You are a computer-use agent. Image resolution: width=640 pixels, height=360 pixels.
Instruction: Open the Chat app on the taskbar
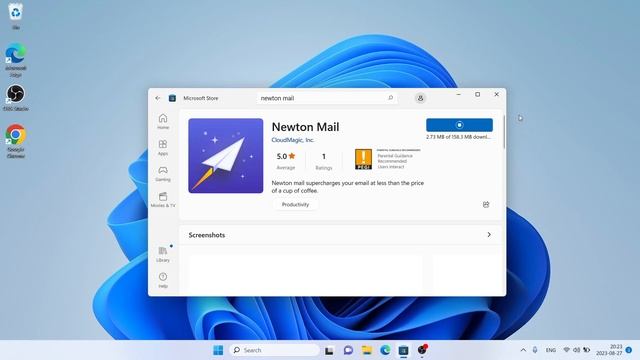click(x=348, y=350)
